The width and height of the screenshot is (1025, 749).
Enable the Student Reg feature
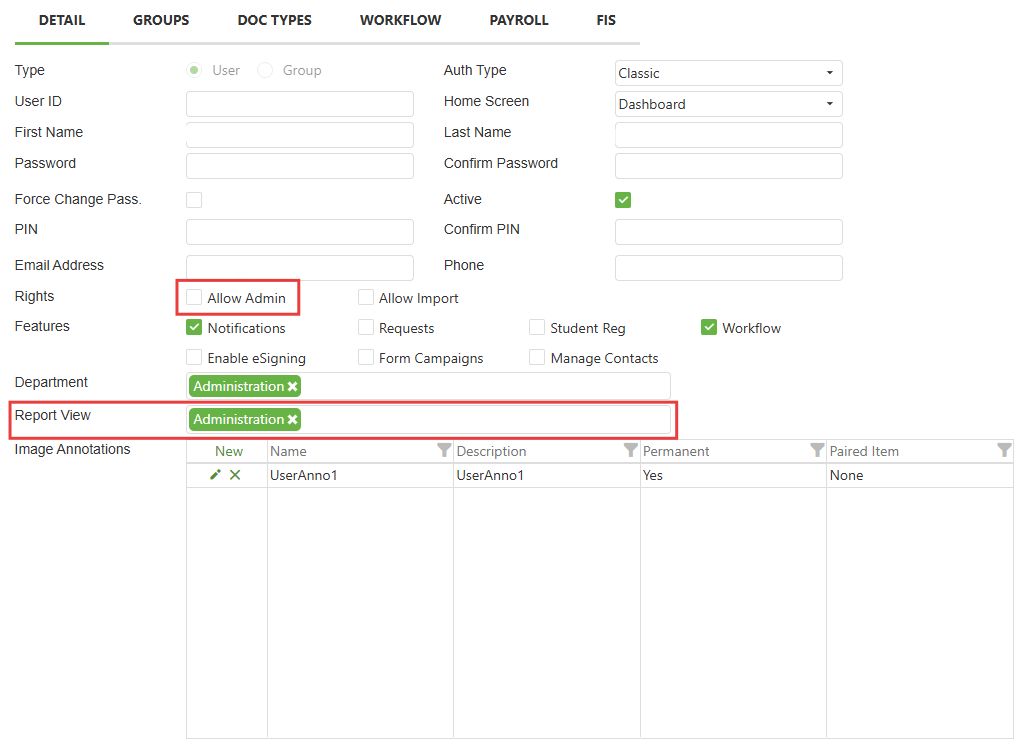tap(537, 327)
